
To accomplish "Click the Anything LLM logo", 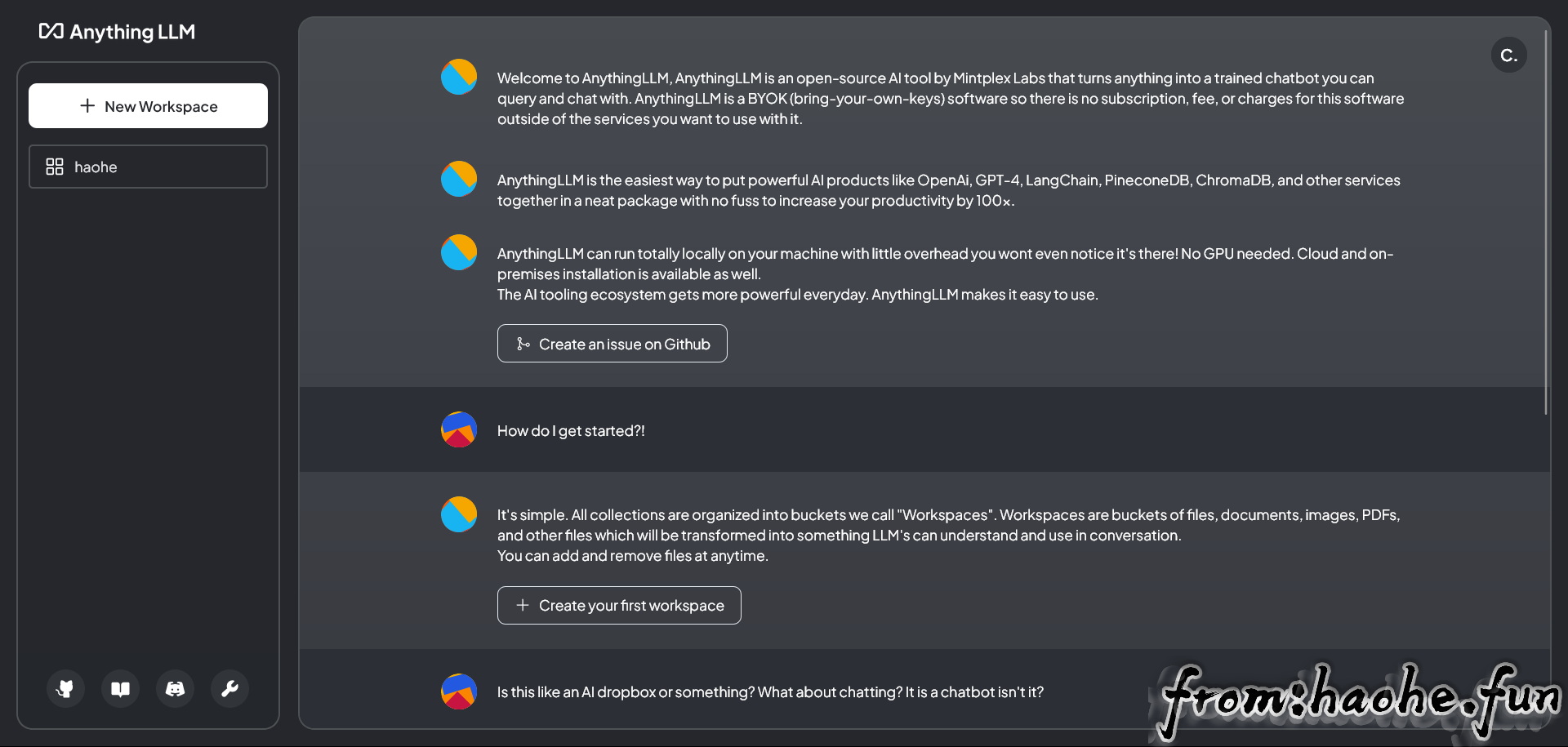I will coord(117,32).
